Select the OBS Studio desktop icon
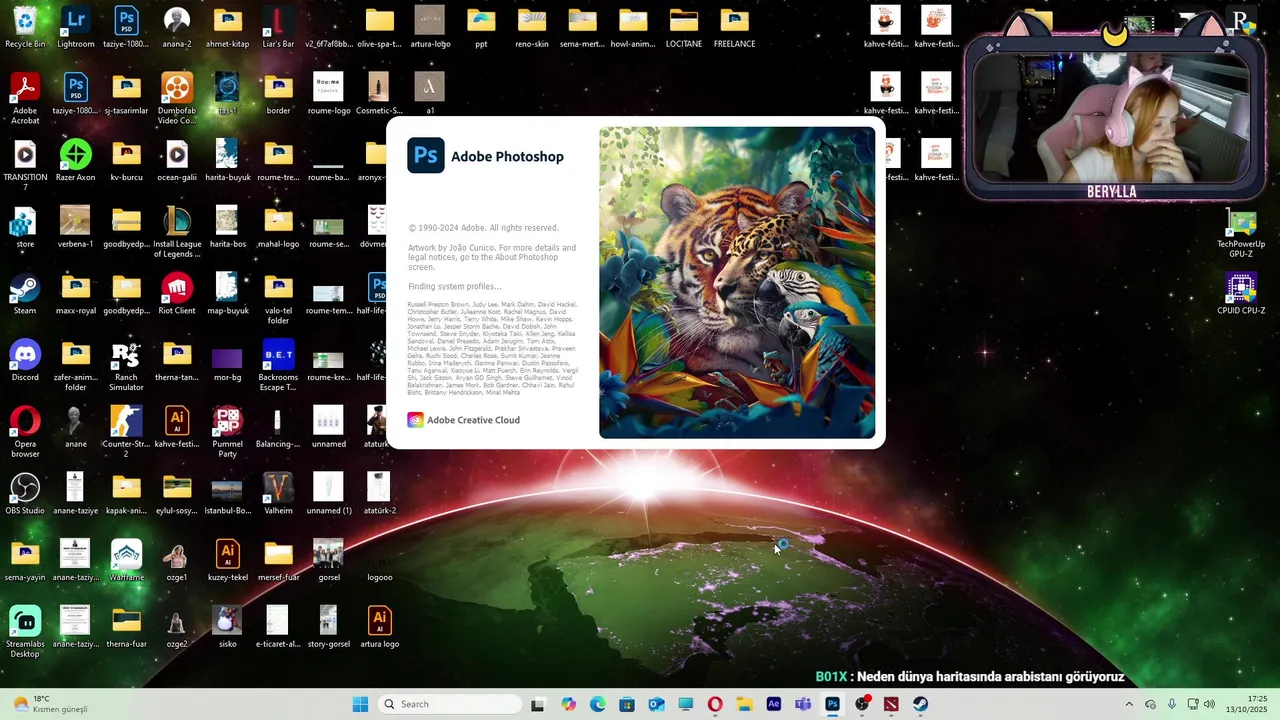Viewport: 1280px width, 720px height. (25, 494)
